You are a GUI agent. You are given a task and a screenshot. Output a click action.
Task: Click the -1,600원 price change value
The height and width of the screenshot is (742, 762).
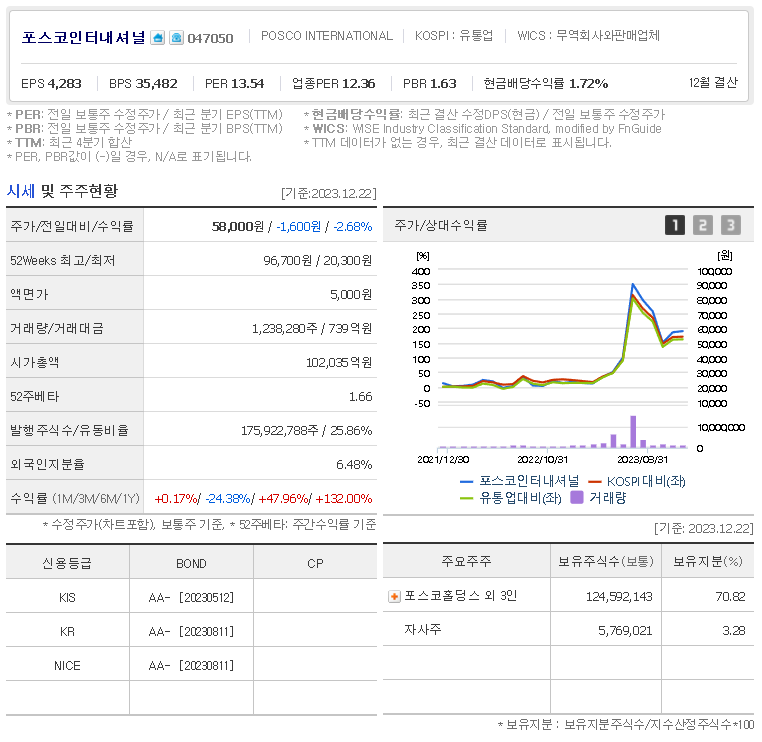pos(299,226)
